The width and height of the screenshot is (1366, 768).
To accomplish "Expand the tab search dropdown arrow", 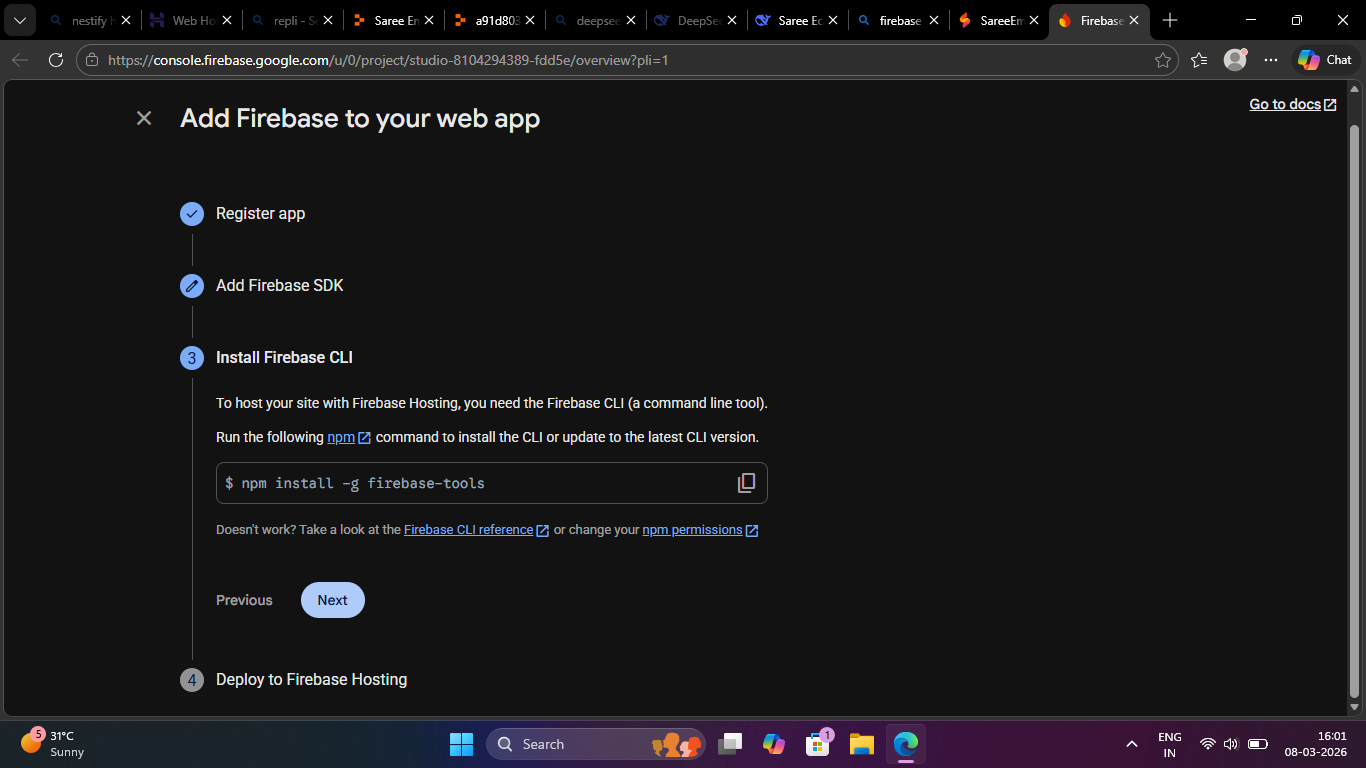I will pos(19,20).
